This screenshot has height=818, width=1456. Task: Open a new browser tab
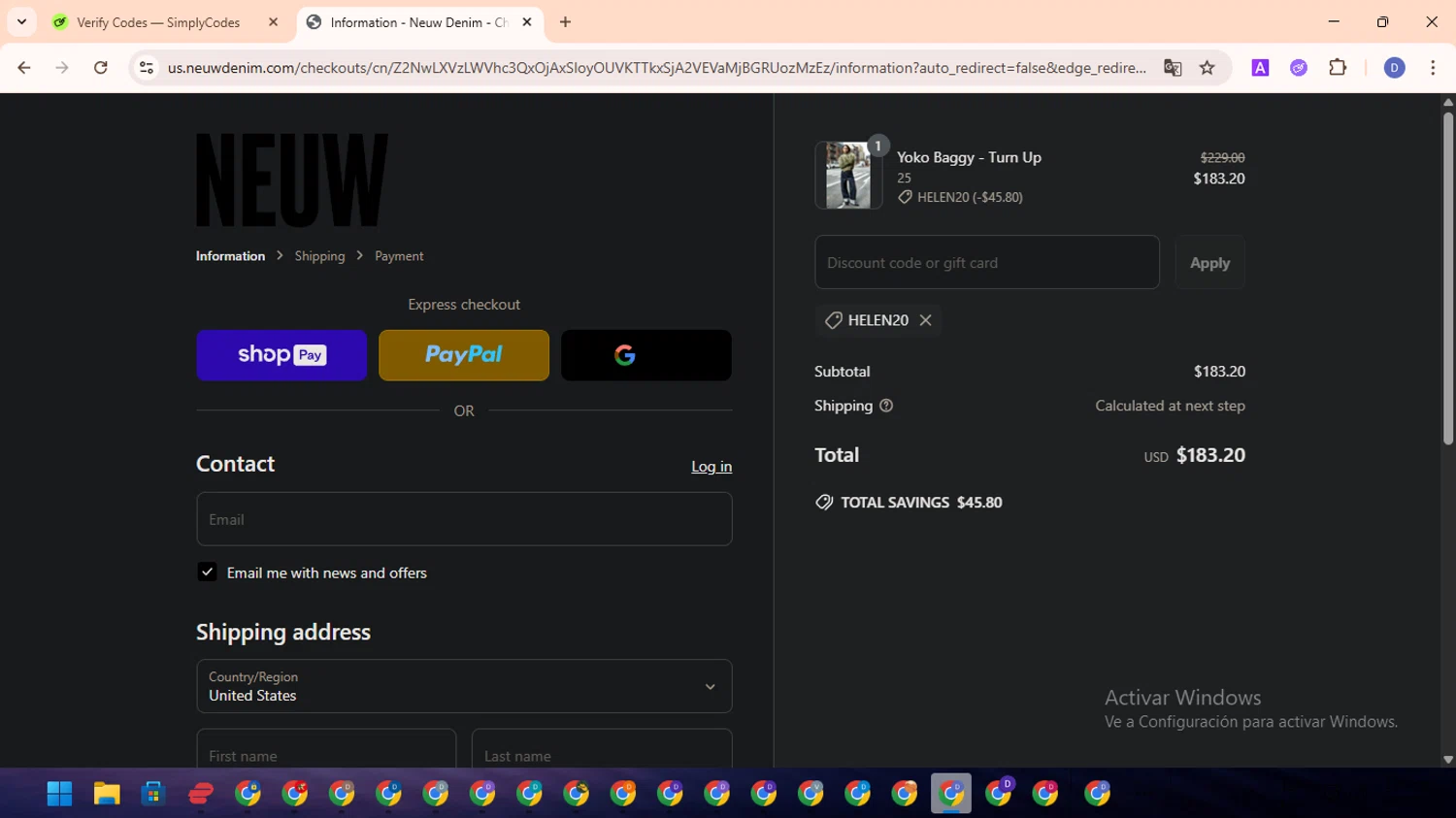point(565,22)
